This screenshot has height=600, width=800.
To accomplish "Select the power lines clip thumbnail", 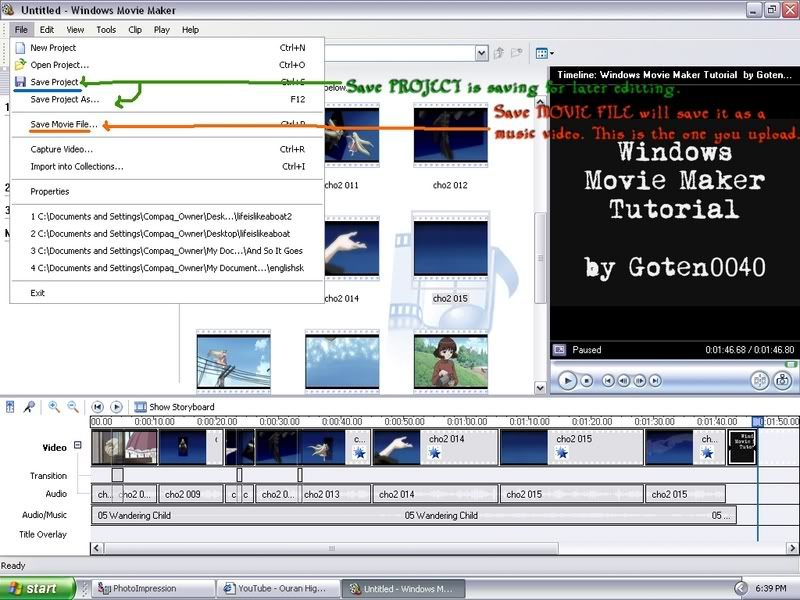I will pos(234,362).
